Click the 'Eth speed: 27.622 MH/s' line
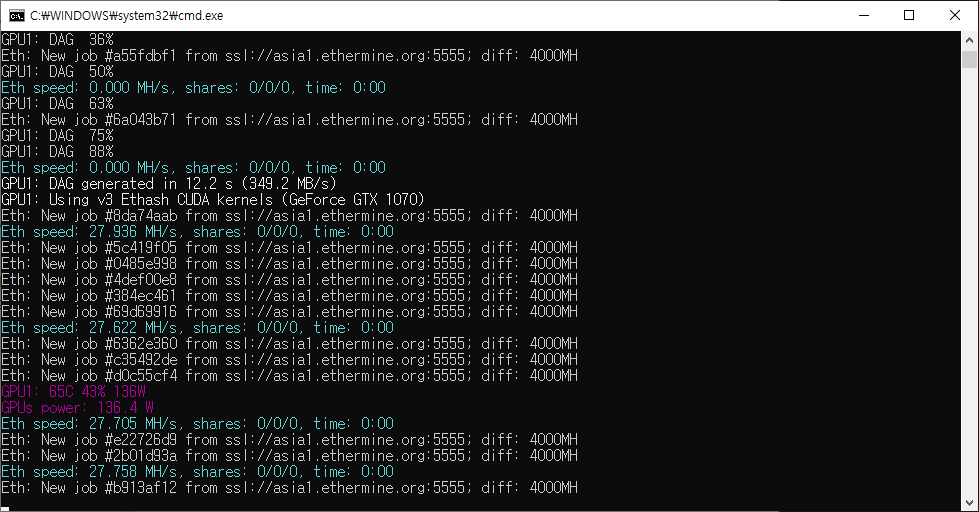979x512 pixels. click(197, 328)
